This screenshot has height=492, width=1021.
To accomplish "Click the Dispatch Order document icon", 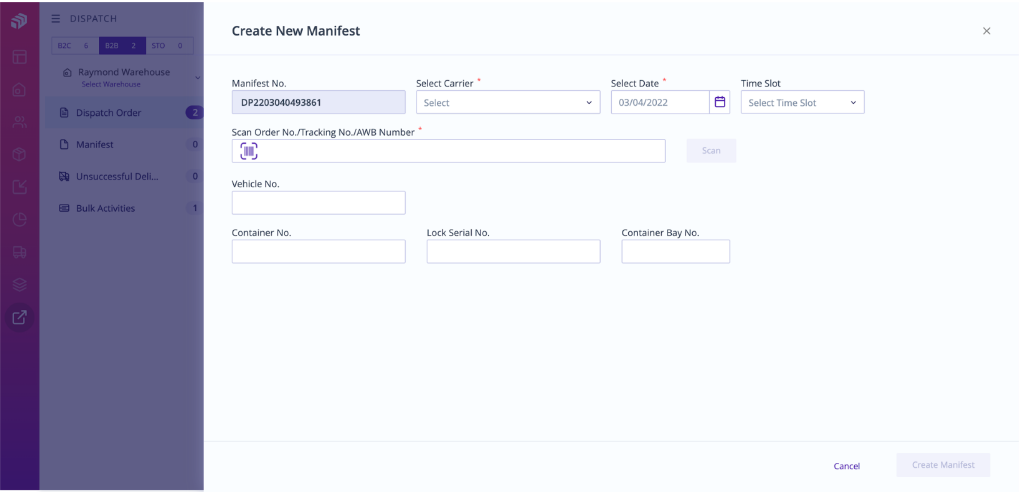I will [64, 113].
